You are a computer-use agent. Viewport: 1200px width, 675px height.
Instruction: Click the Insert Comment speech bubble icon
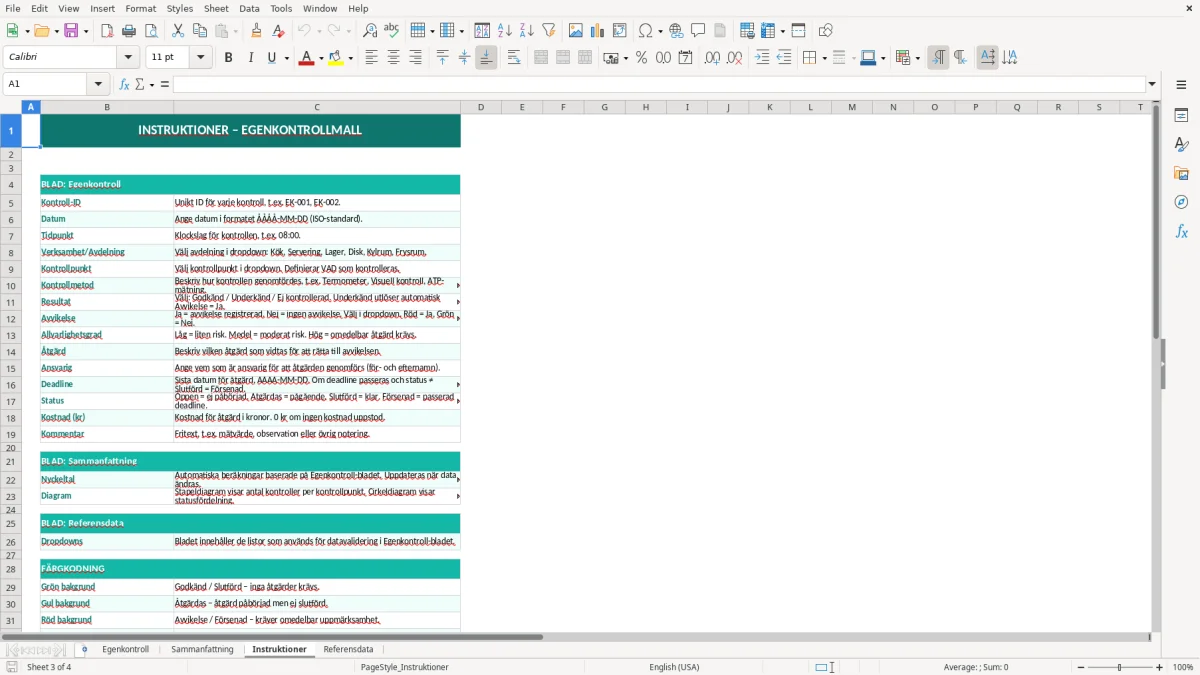698,31
